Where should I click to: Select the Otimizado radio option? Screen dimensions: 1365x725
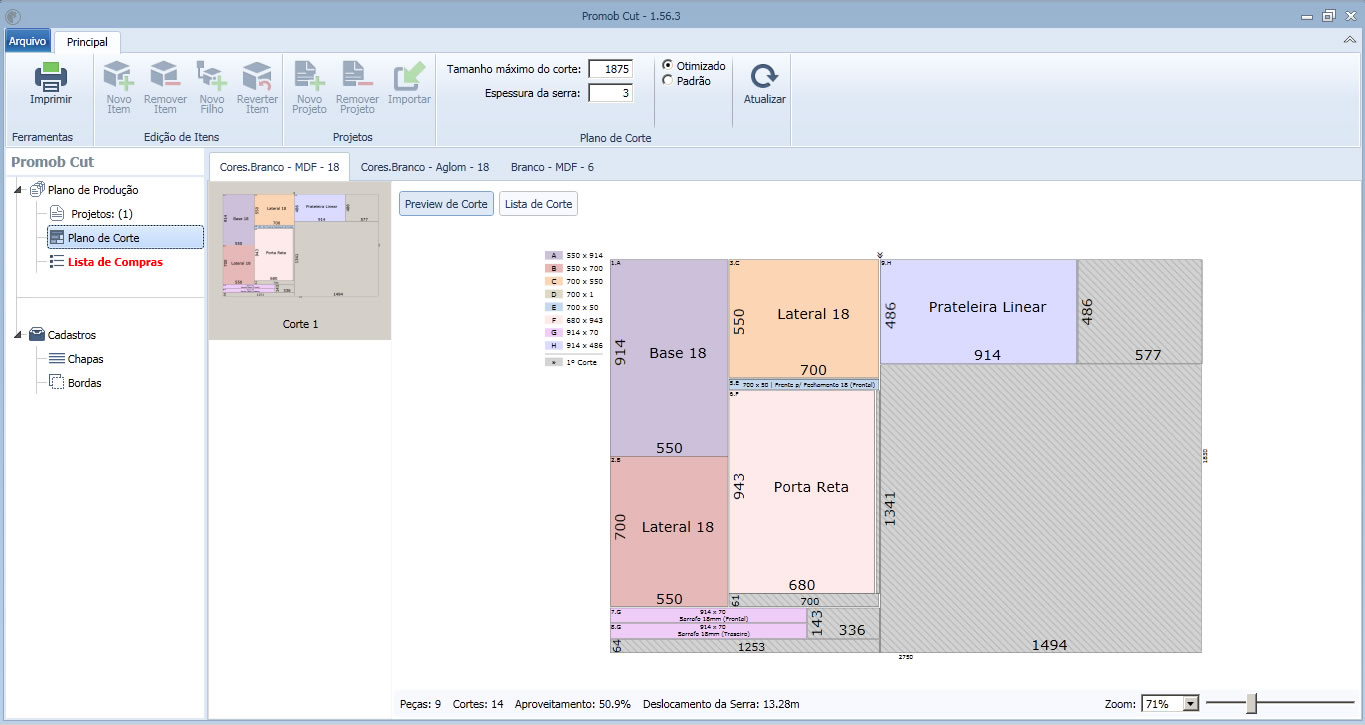668,66
